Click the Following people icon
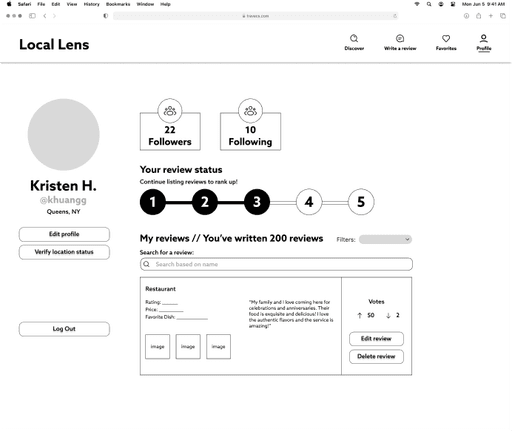Viewport: 512px width, 431px height. coord(250,111)
